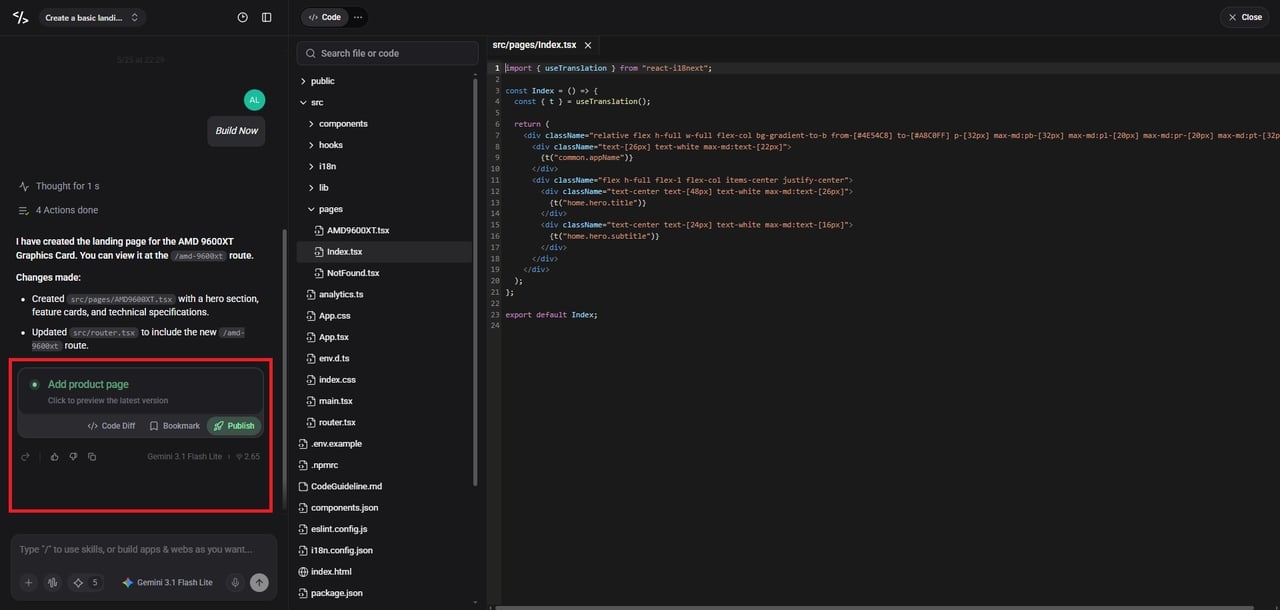
Task: Click the green Publish button
Action: point(234,426)
